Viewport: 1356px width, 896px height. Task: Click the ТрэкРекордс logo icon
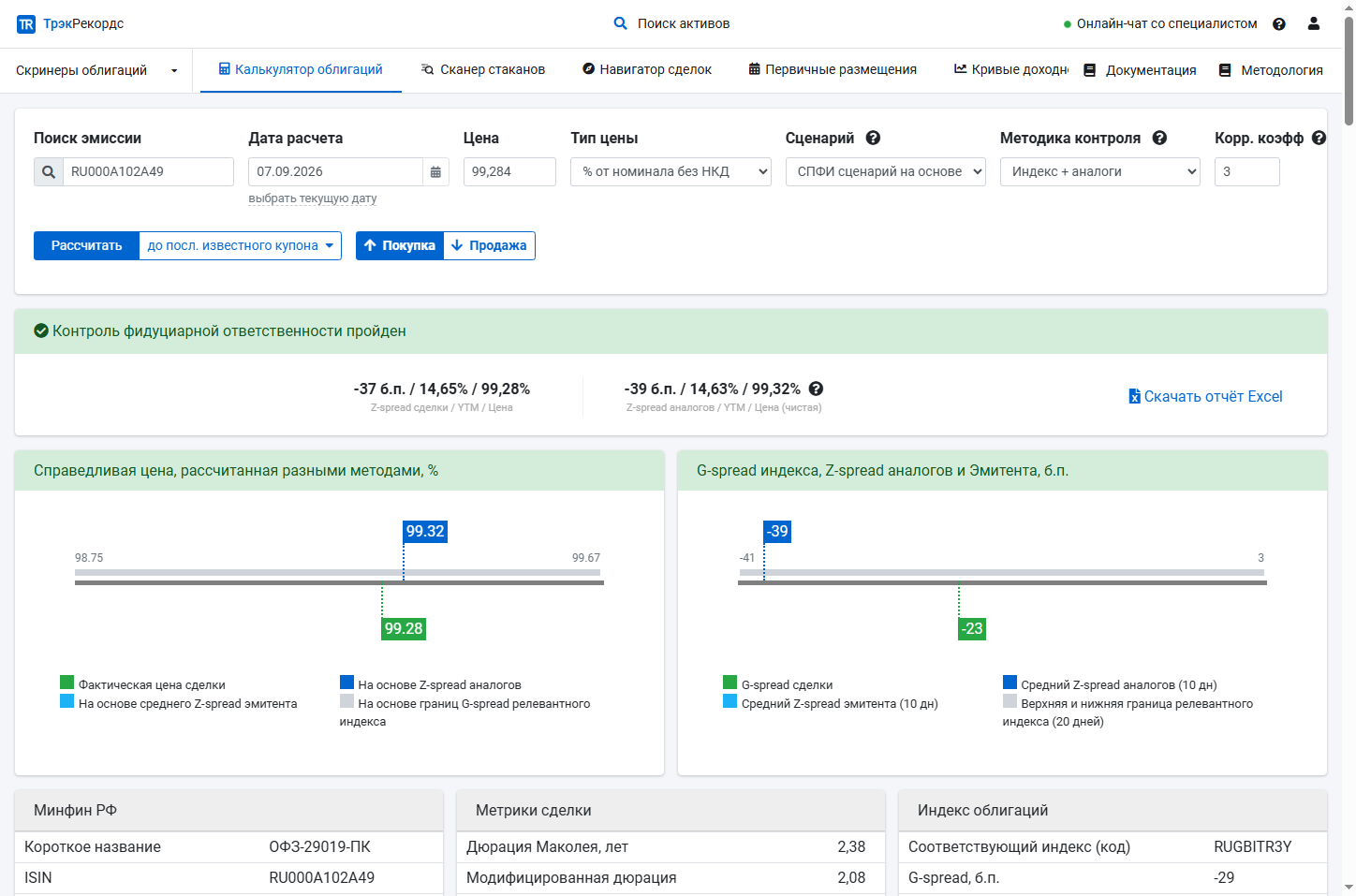(x=26, y=24)
